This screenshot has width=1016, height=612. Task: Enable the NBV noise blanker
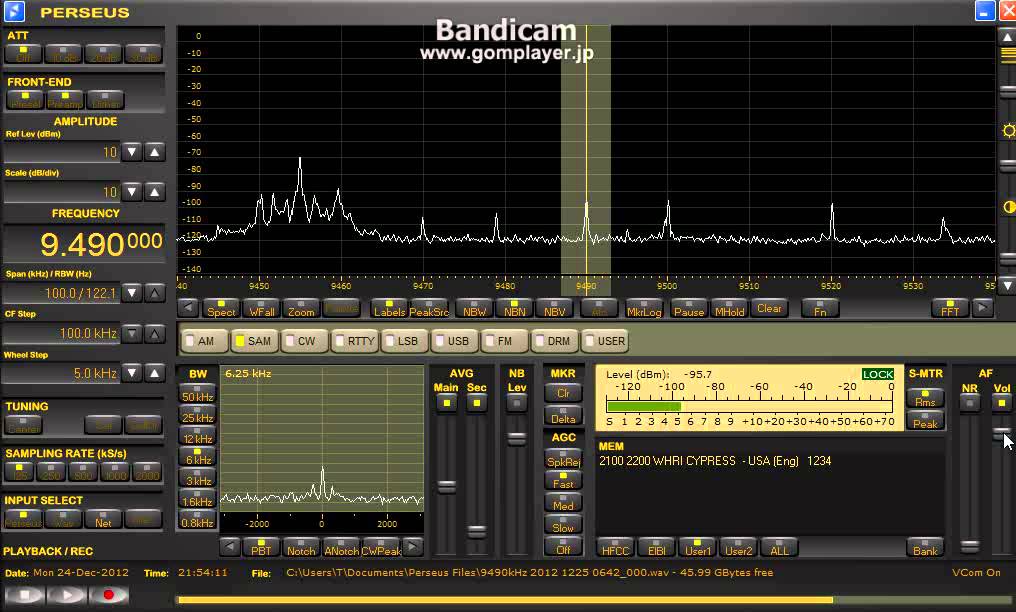(555, 308)
